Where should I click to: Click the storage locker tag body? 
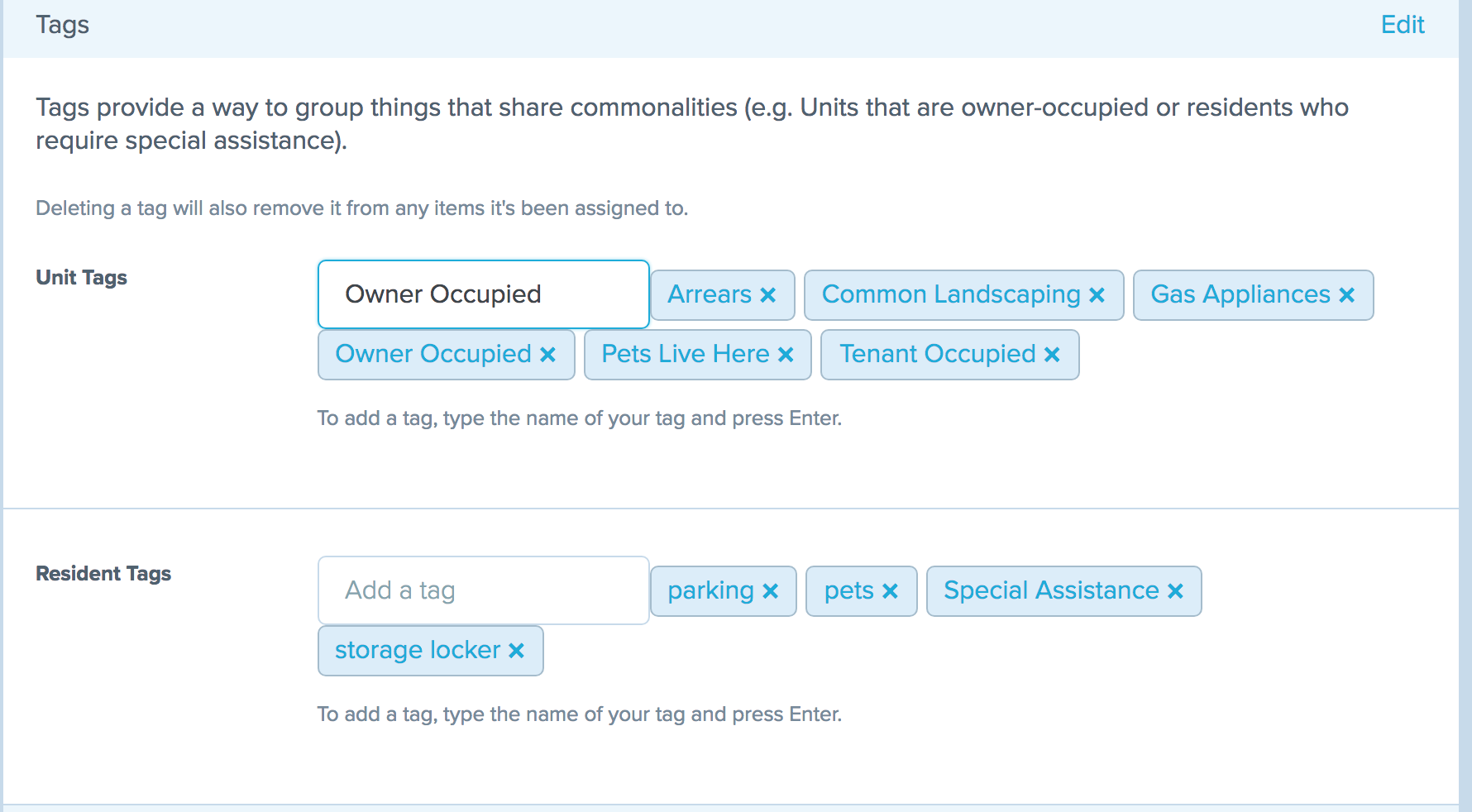[418, 651]
